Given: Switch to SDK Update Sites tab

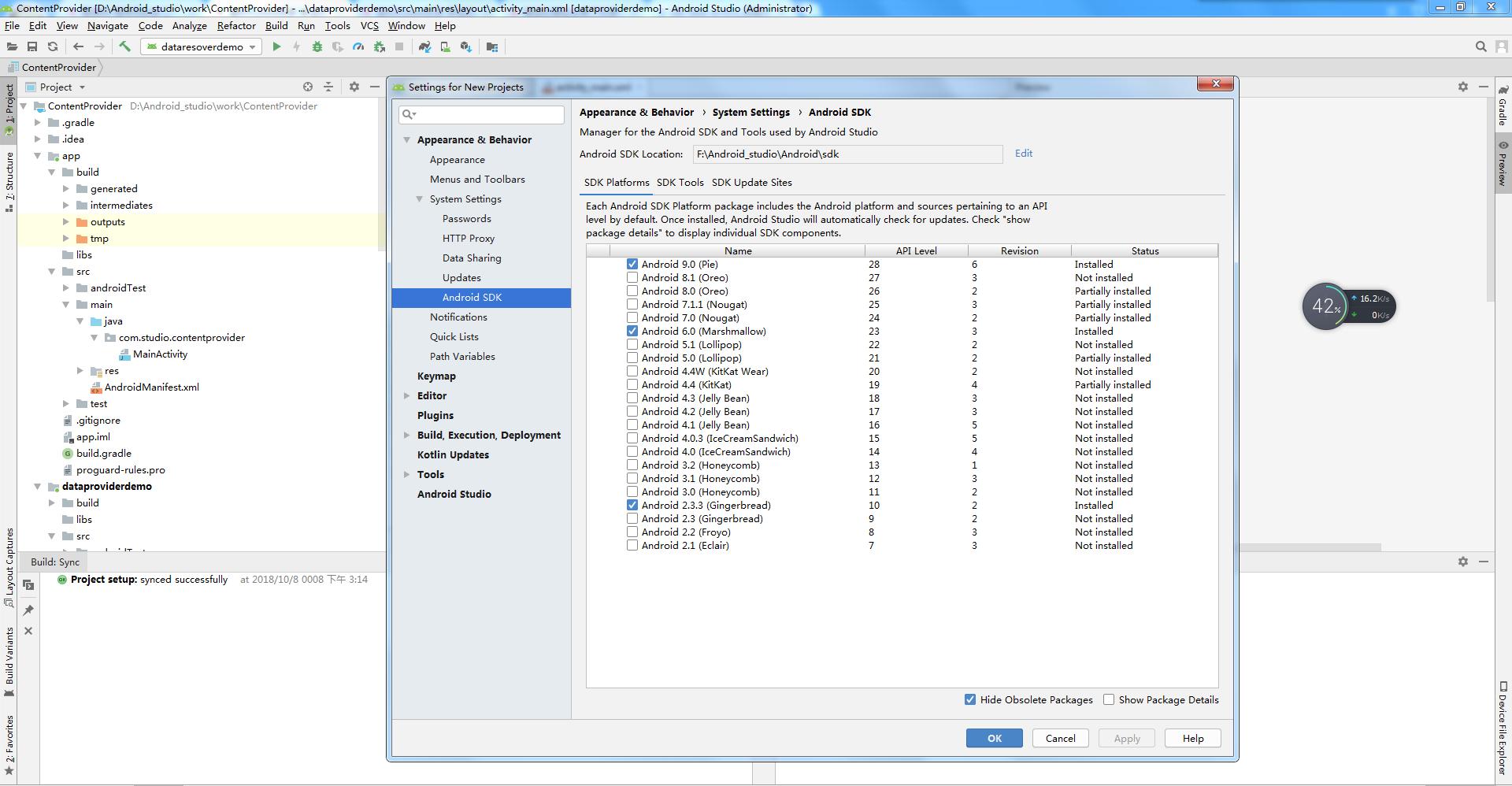Looking at the screenshot, I should click(x=752, y=182).
